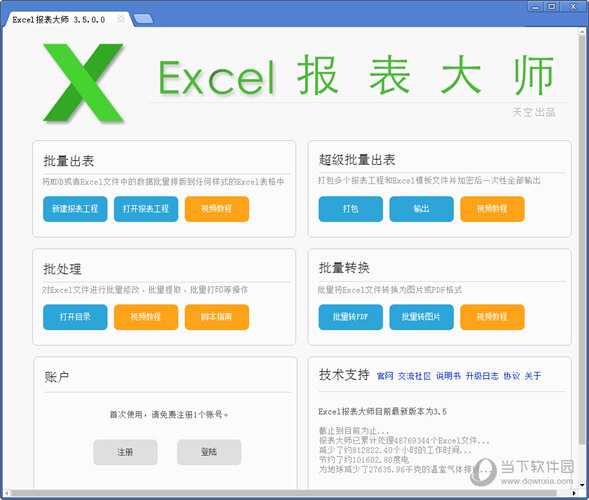This screenshot has height=500, width=589.
Task: Click the 技术支持 heading
Action: point(344,375)
